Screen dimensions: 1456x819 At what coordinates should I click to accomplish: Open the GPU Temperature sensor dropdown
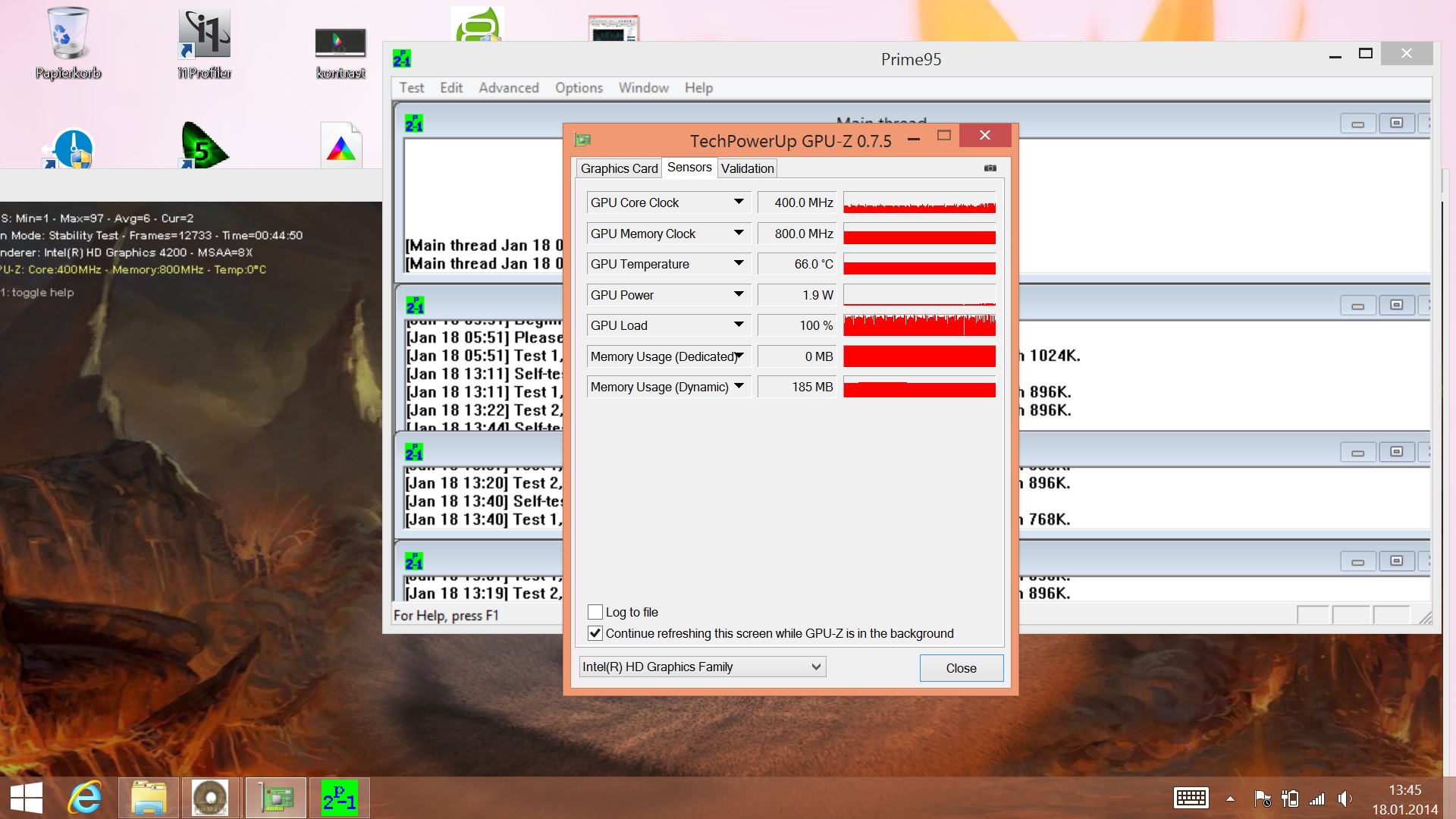point(739,264)
